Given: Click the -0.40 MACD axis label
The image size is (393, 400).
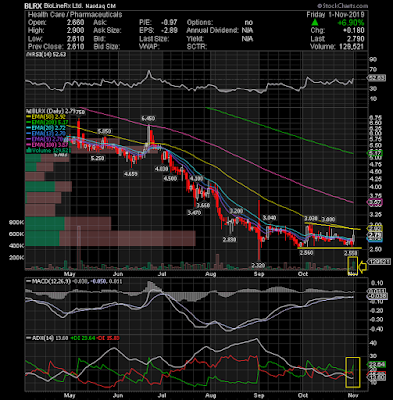Looking at the screenshot, I should 377,329.
